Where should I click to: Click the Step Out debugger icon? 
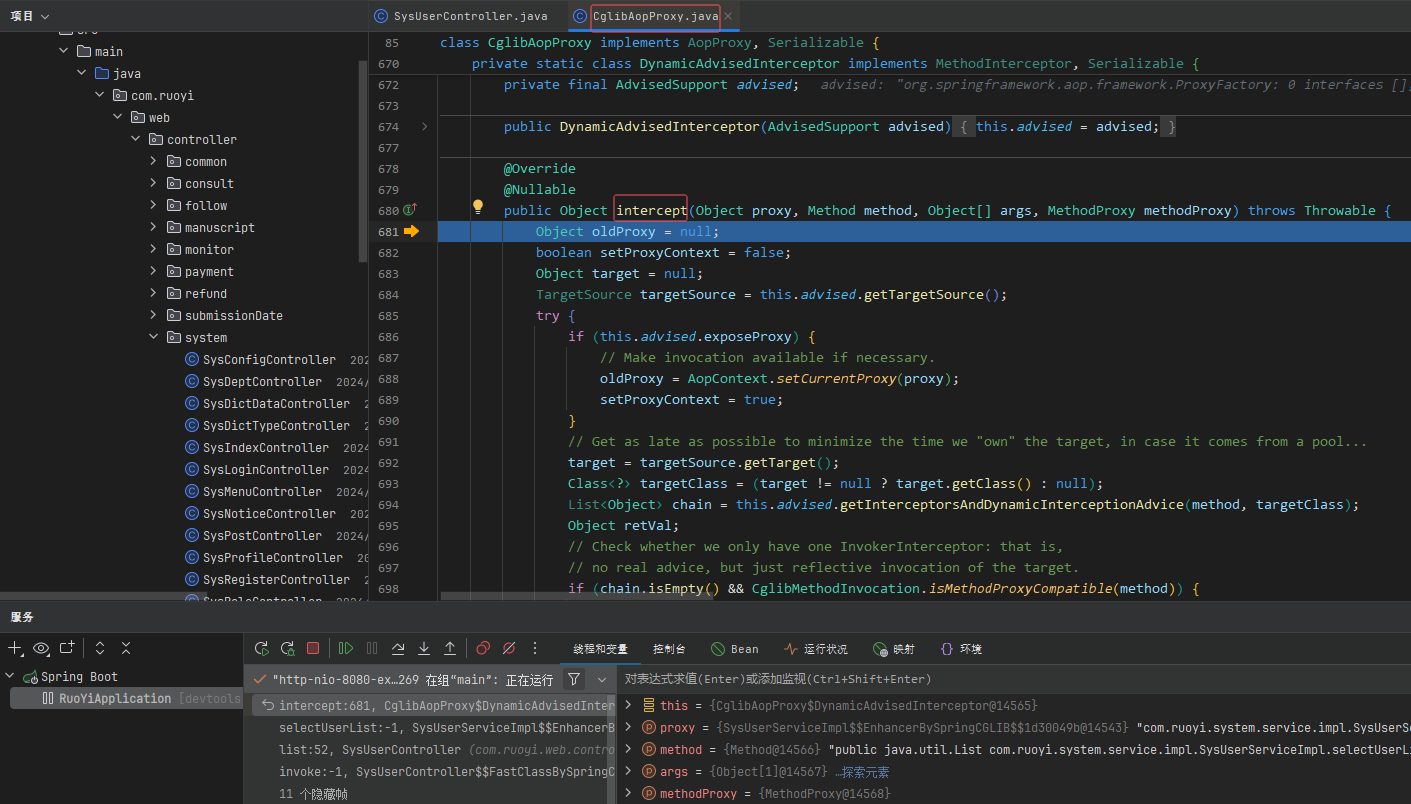(x=450, y=648)
